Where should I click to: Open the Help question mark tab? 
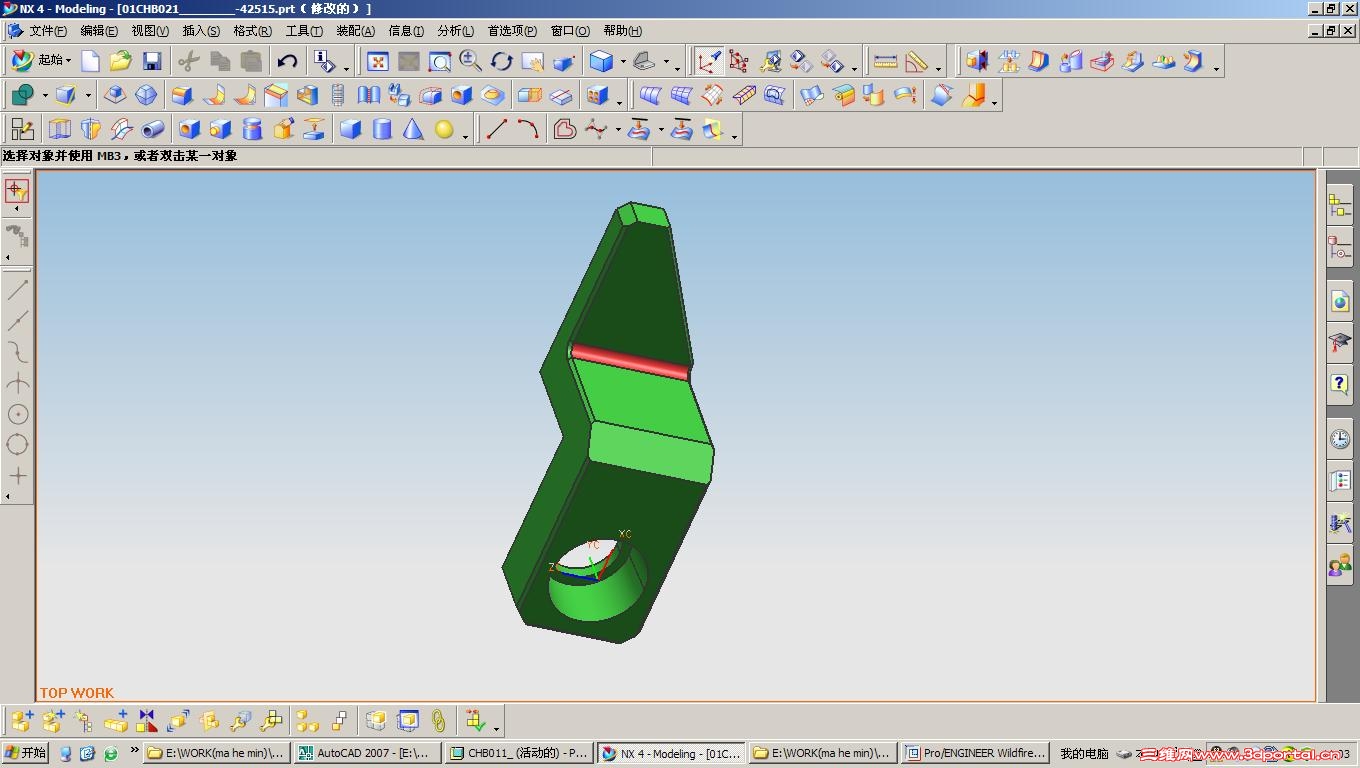[1340, 383]
